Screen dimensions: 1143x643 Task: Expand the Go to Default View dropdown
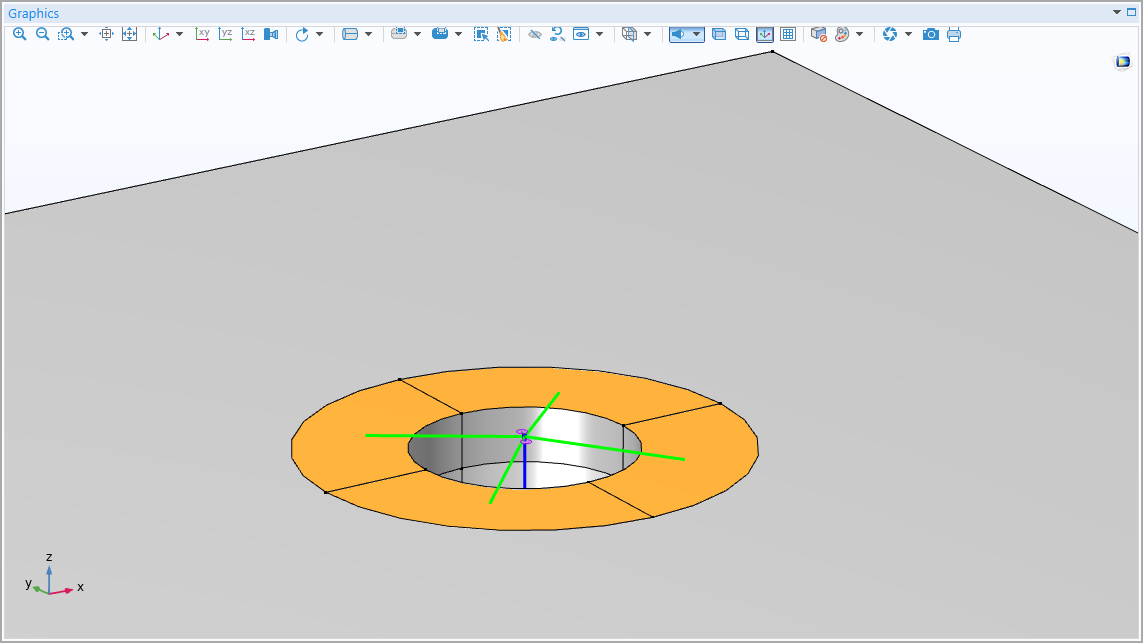(179, 34)
